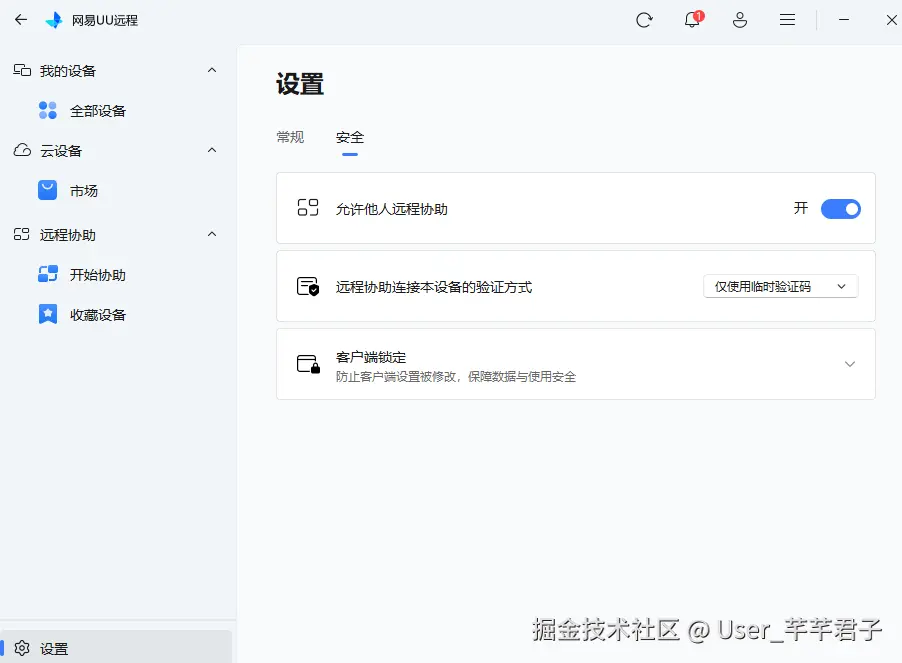This screenshot has height=663, width=902.
Task: Click the 允许他人远程协助 label
Action: coord(391,209)
